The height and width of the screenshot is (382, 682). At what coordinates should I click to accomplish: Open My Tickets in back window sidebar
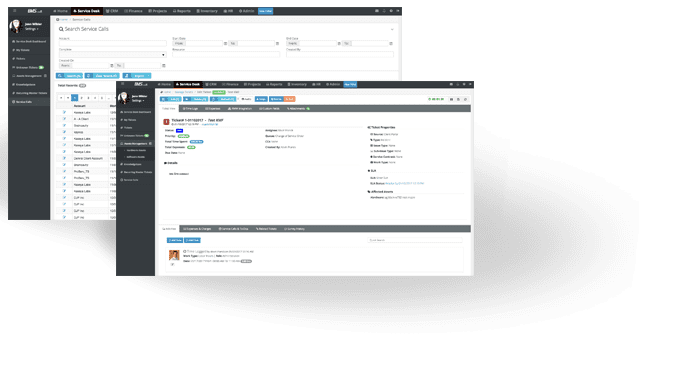pyautogui.click(x=21, y=50)
